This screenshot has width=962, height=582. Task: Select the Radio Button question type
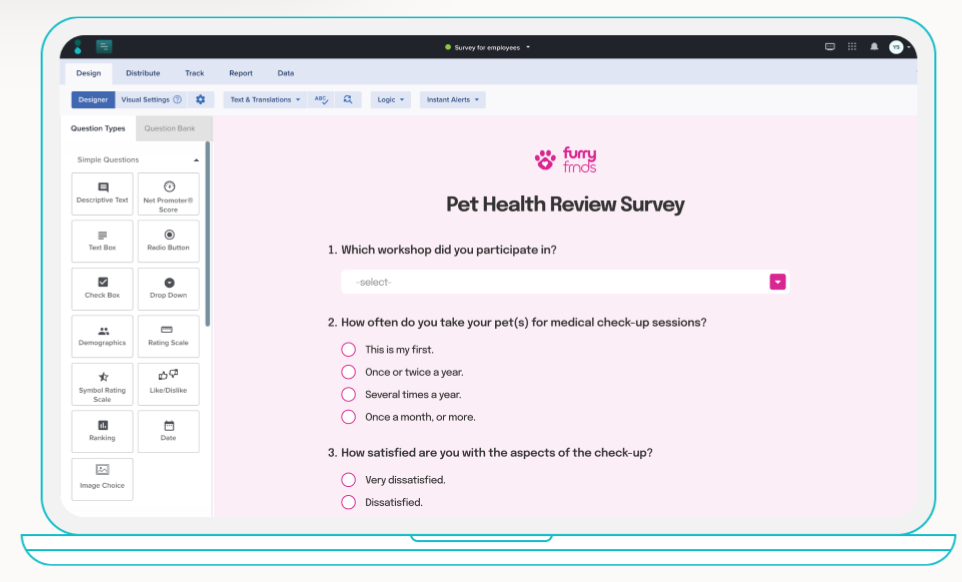coord(168,241)
